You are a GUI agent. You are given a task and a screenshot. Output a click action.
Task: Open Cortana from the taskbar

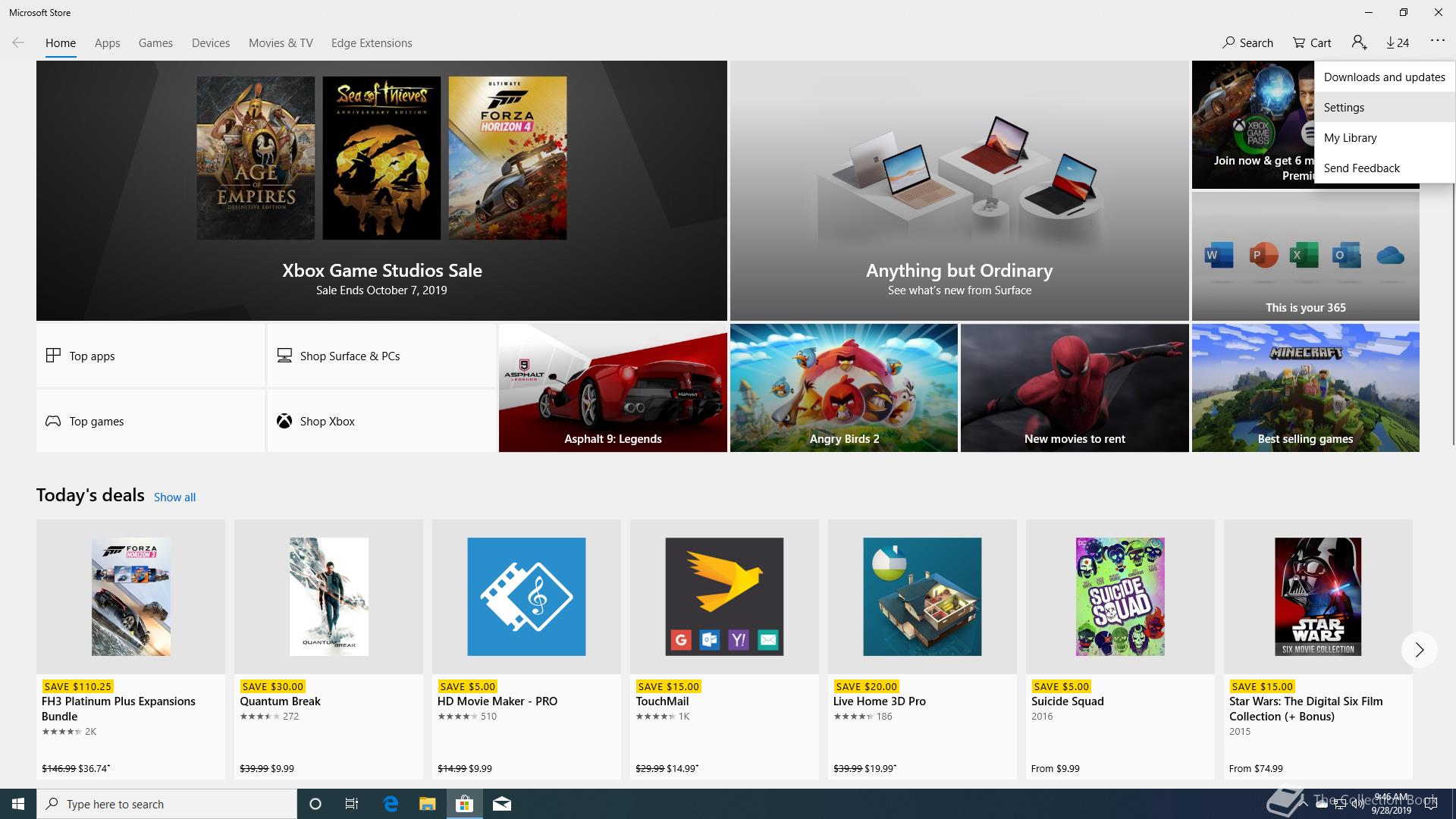[x=315, y=804]
